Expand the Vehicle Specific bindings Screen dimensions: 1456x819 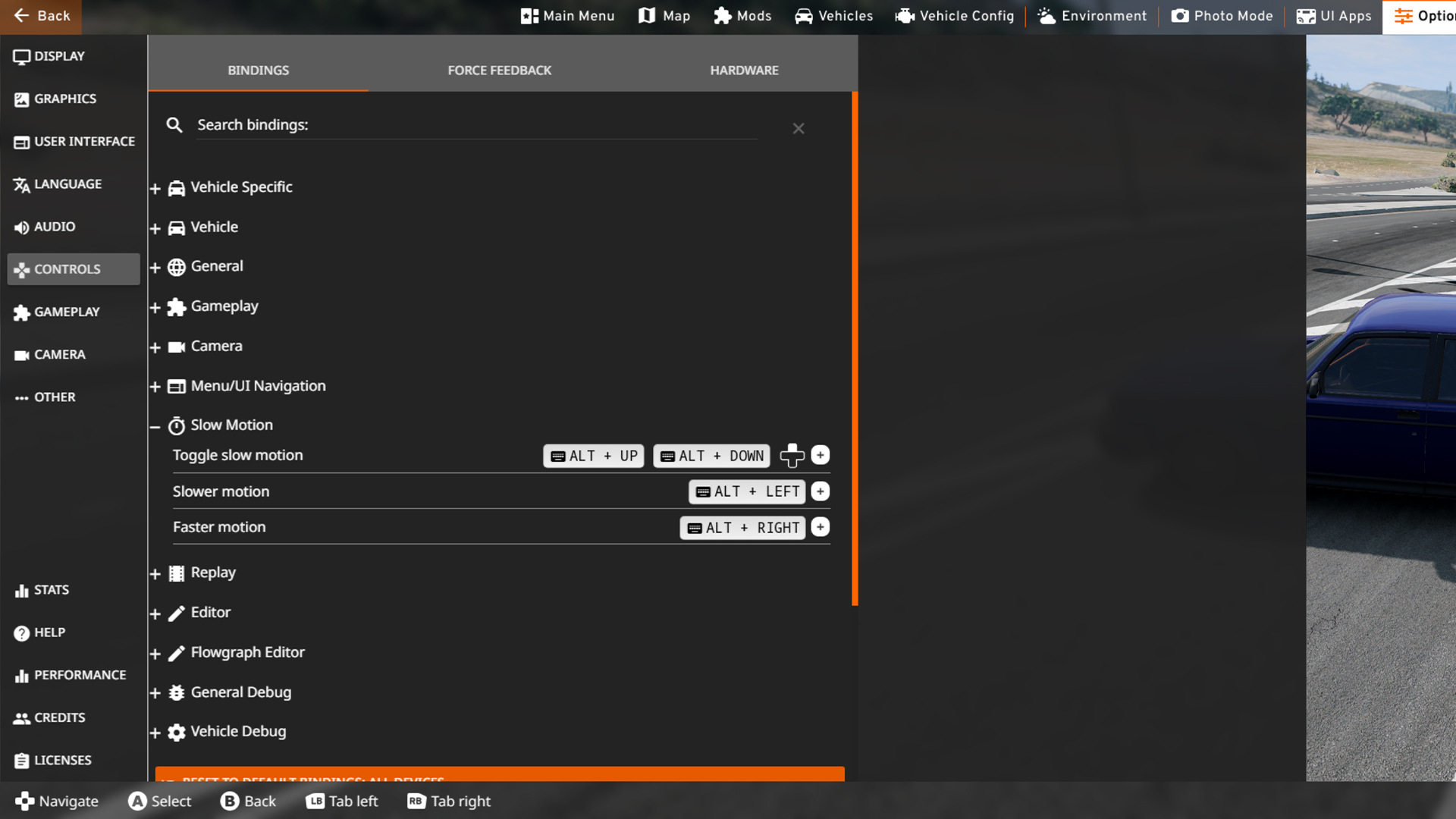pos(155,188)
